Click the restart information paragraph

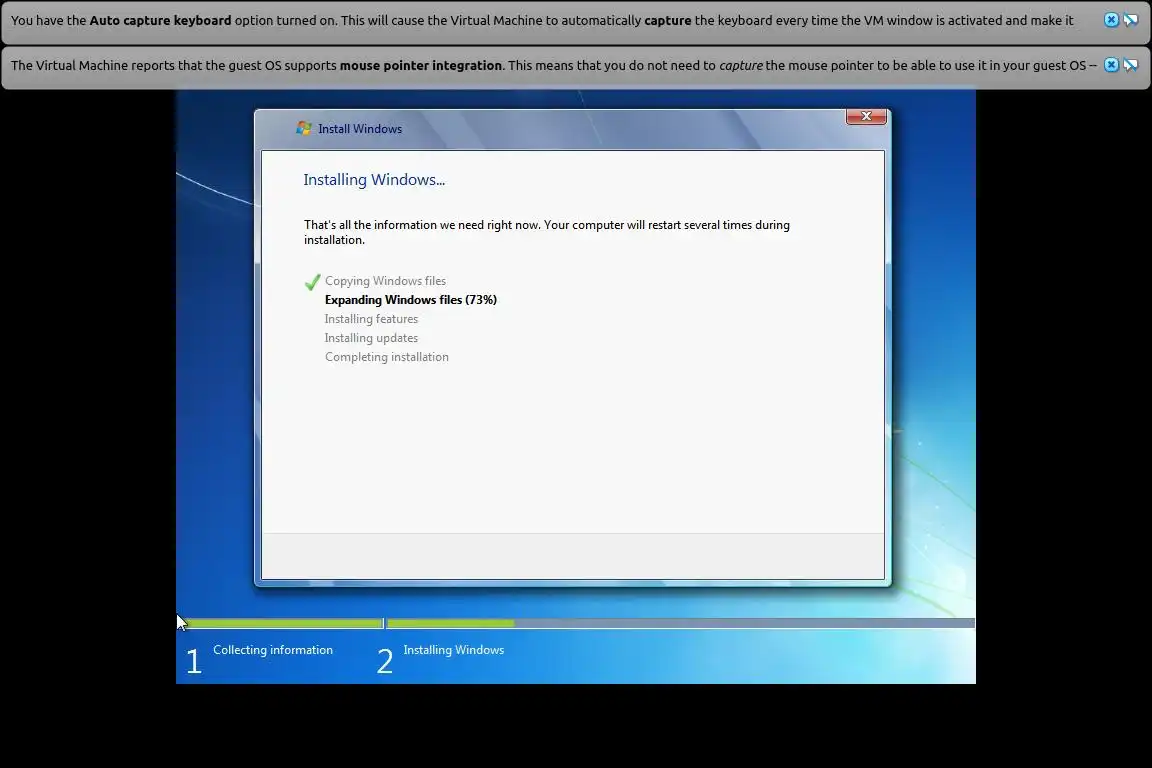547,232
